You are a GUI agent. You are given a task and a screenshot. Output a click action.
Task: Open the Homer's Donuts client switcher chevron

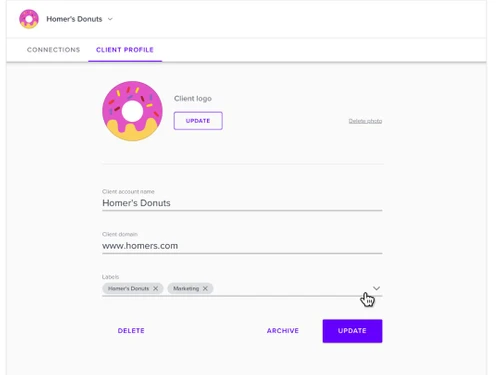tap(110, 19)
